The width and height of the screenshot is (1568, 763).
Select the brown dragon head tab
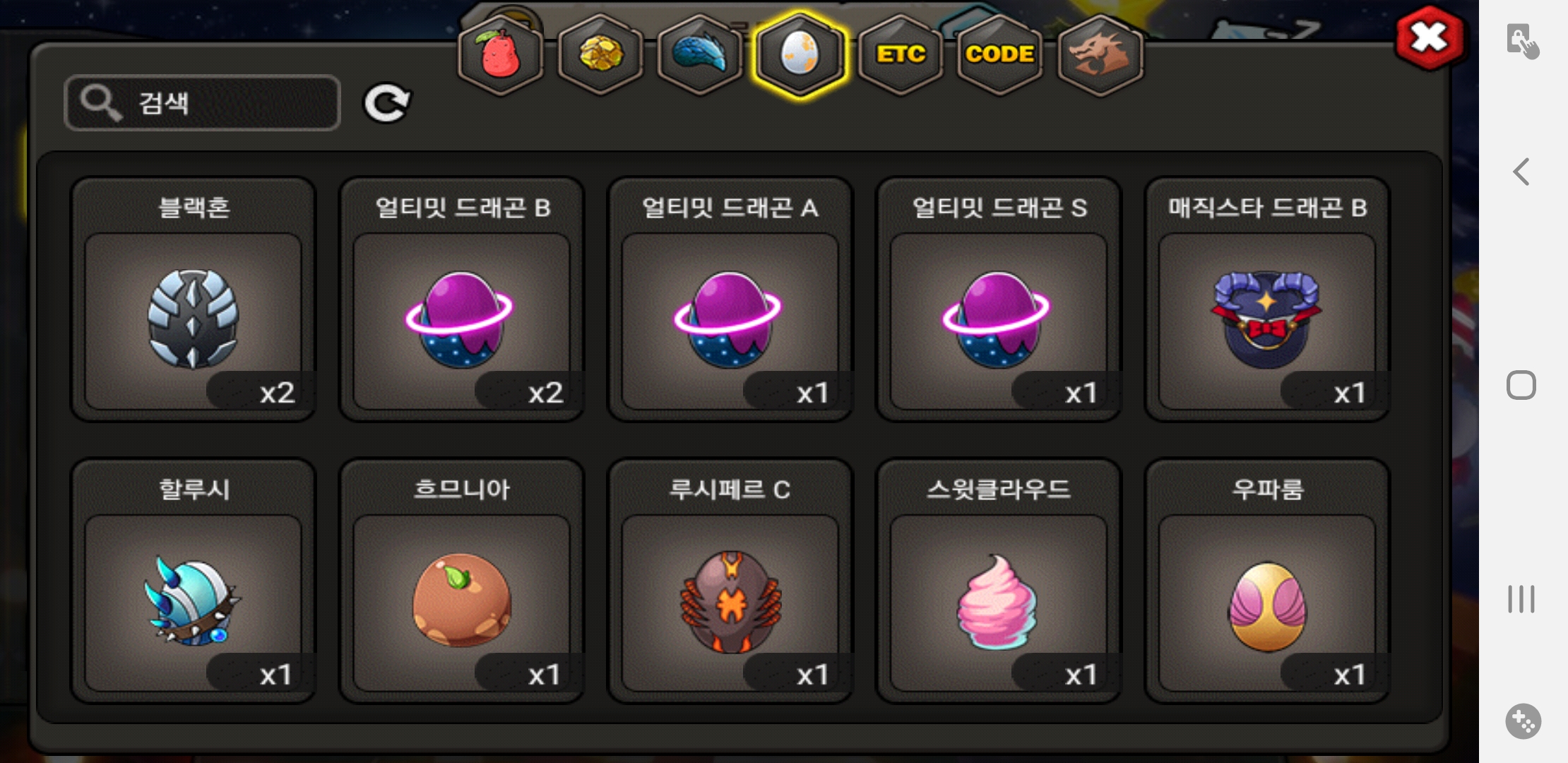coord(1100,55)
